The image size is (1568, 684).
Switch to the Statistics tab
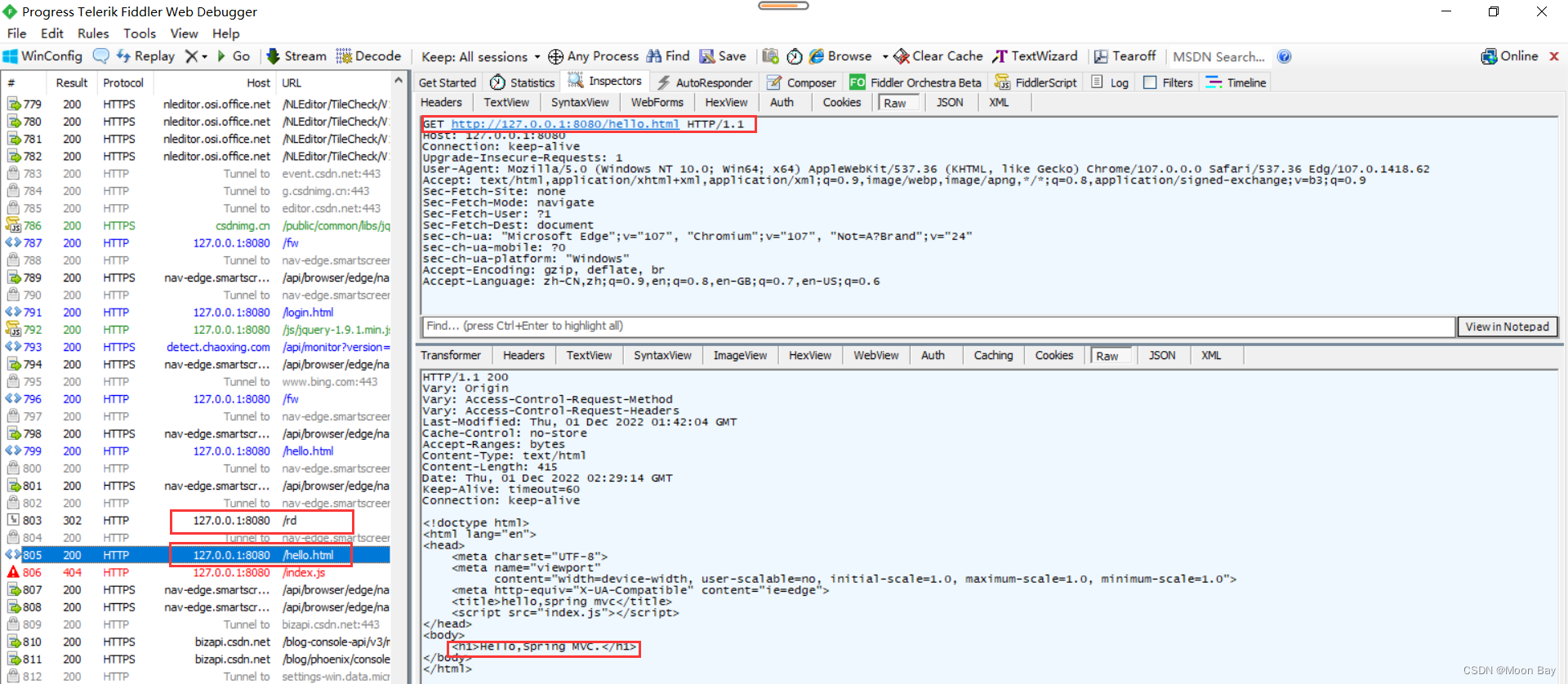click(522, 82)
